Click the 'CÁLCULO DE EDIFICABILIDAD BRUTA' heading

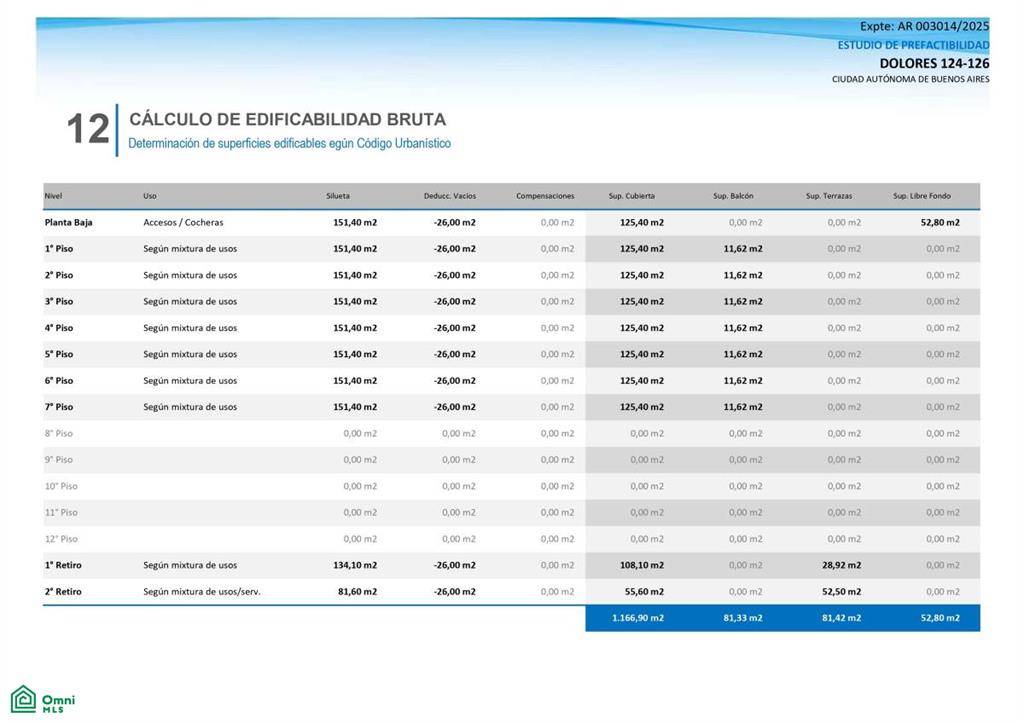tap(287, 120)
